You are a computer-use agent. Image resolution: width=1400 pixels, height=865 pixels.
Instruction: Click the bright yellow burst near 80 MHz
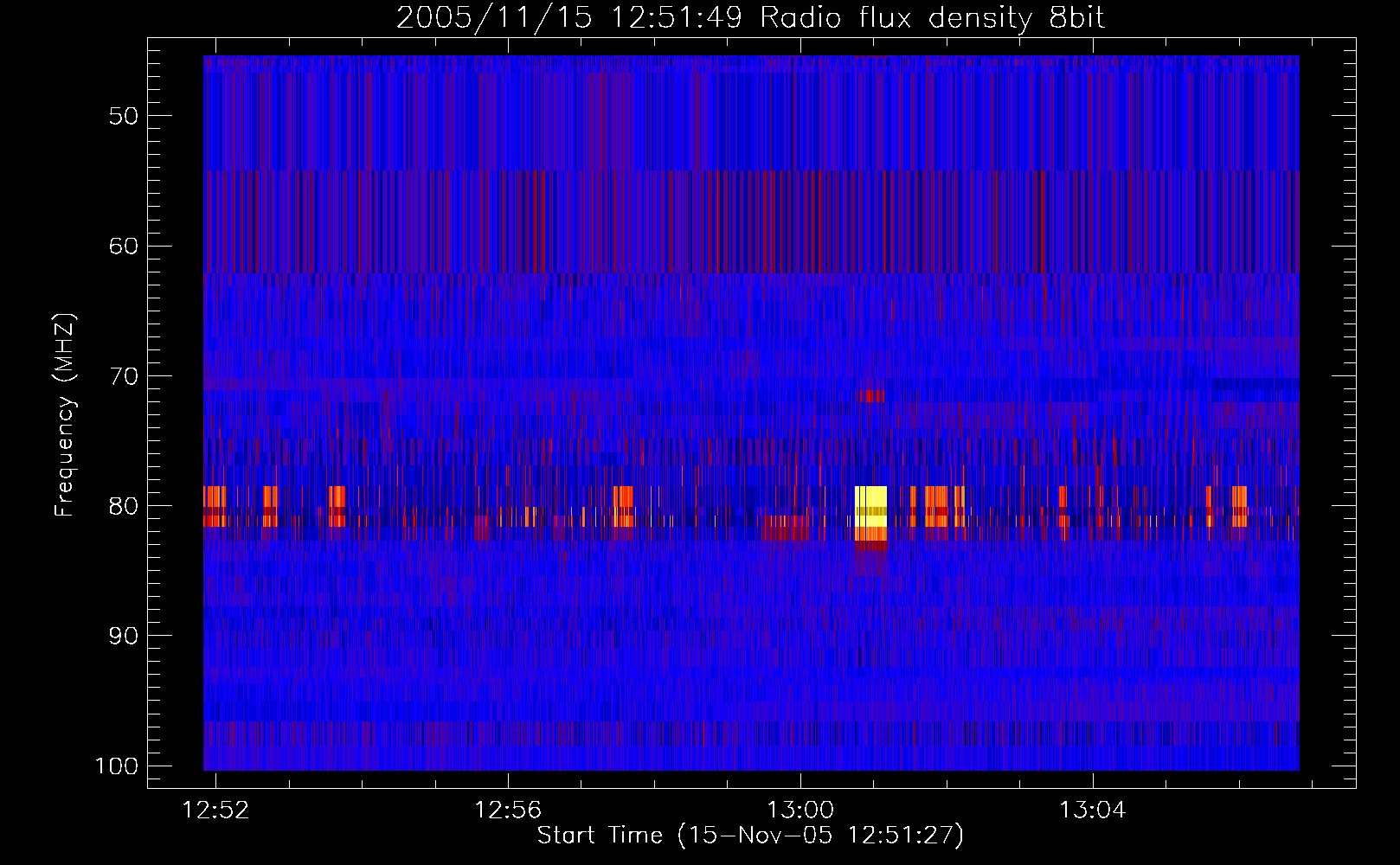coord(870,507)
